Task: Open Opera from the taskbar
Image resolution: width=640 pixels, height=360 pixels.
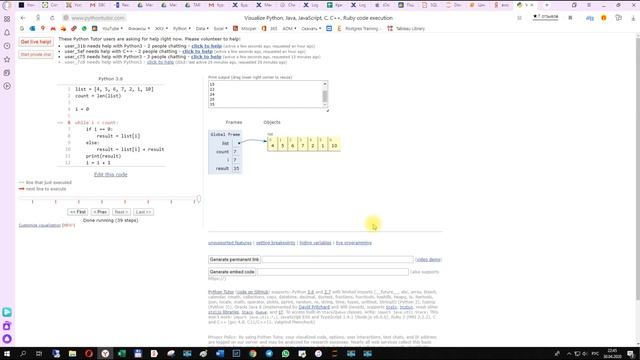Action: [x=89, y=353]
